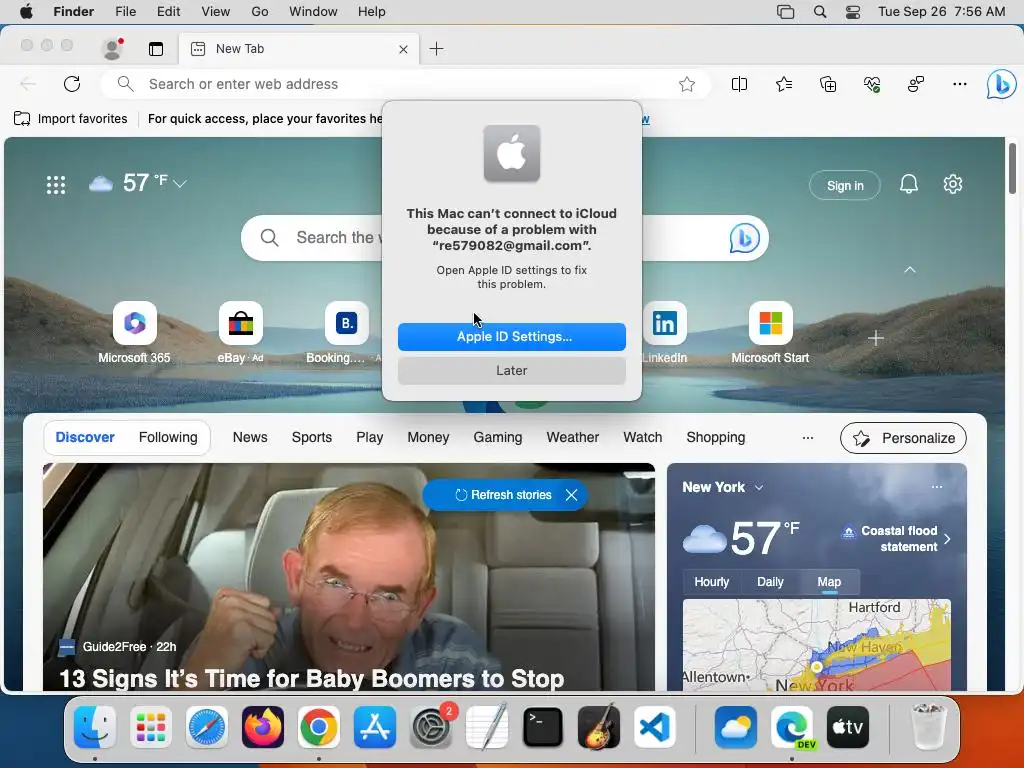This screenshot has height=768, width=1024.
Task: Click the Sign in button
Action: coord(844,185)
